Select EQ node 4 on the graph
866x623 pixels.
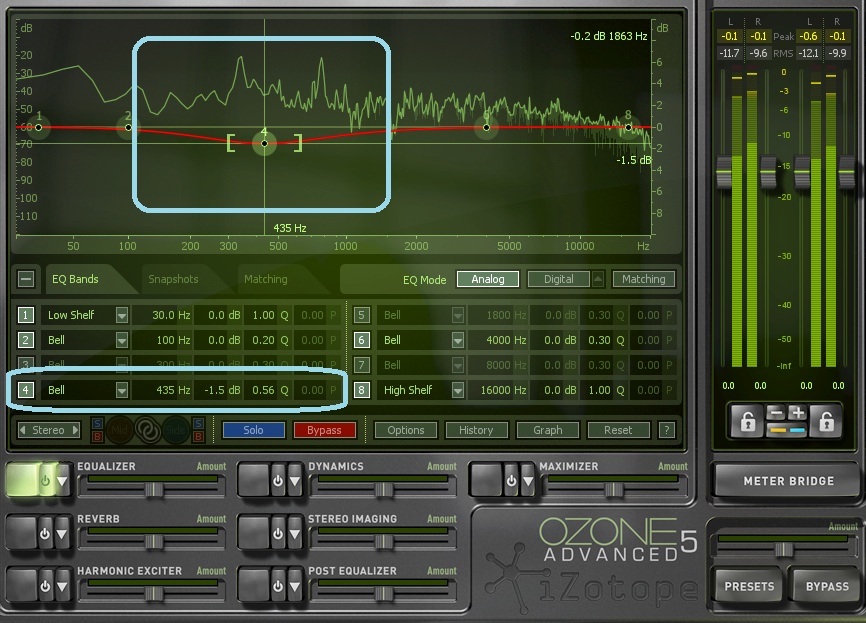point(265,144)
